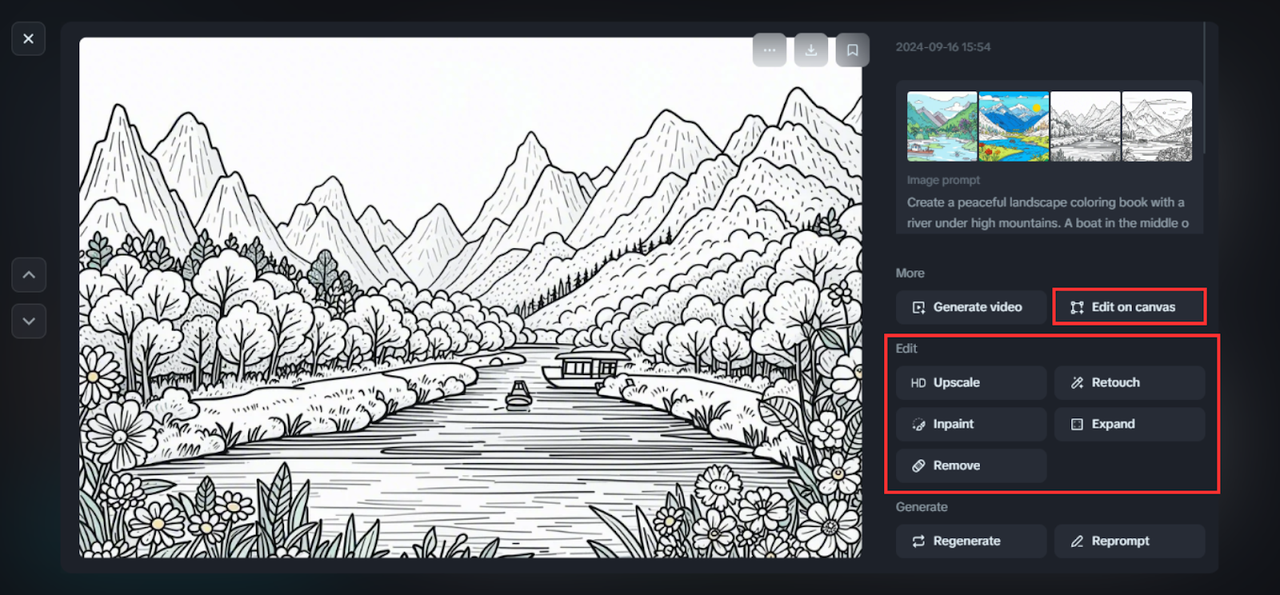The width and height of the screenshot is (1280, 595).
Task: Open Edit on canvas
Action: (x=1129, y=307)
